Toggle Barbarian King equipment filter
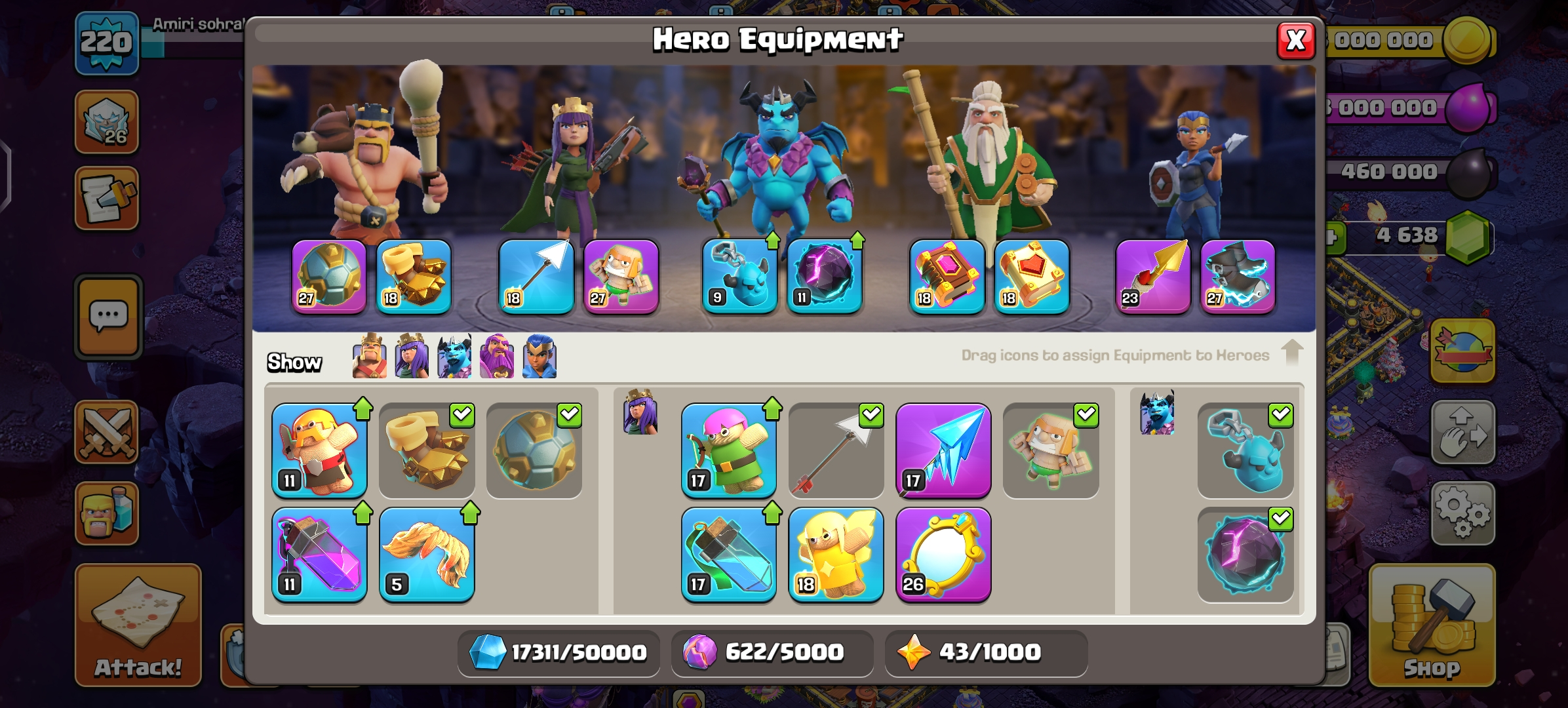Screen dimensions: 1568x708 pyautogui.click(x=369, y=356)
